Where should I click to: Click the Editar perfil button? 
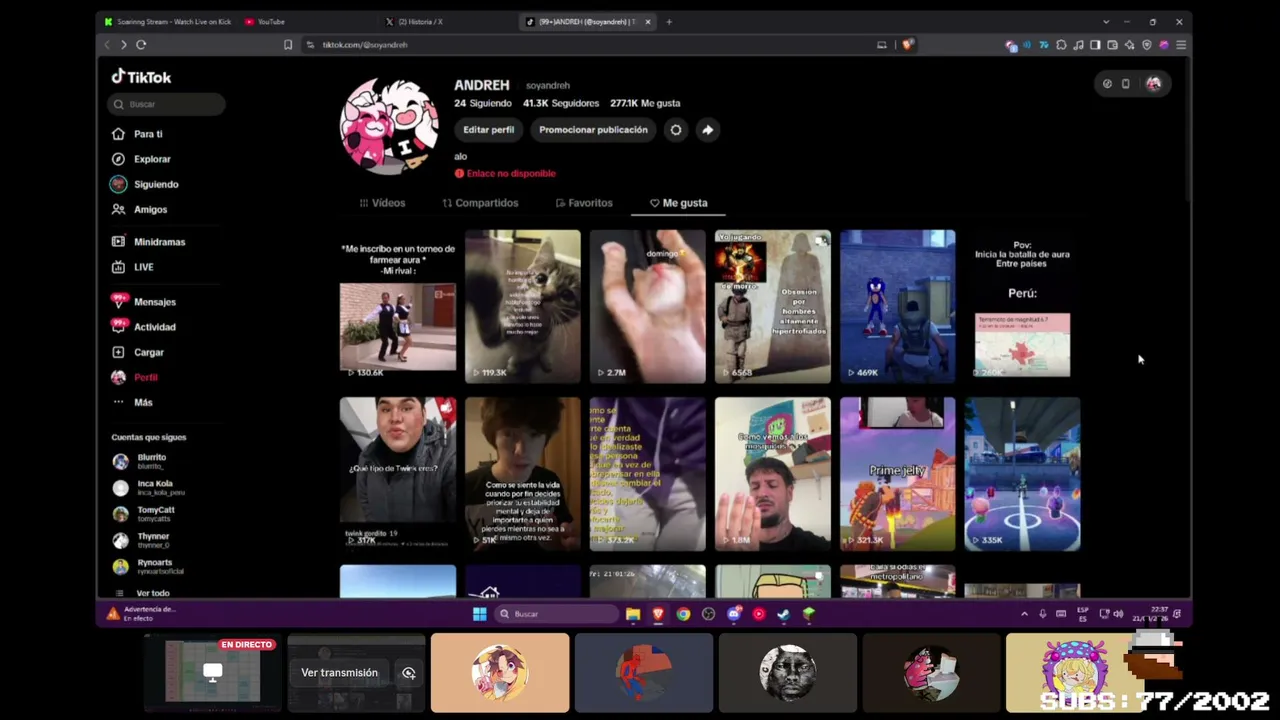click(x=488, y=130)
